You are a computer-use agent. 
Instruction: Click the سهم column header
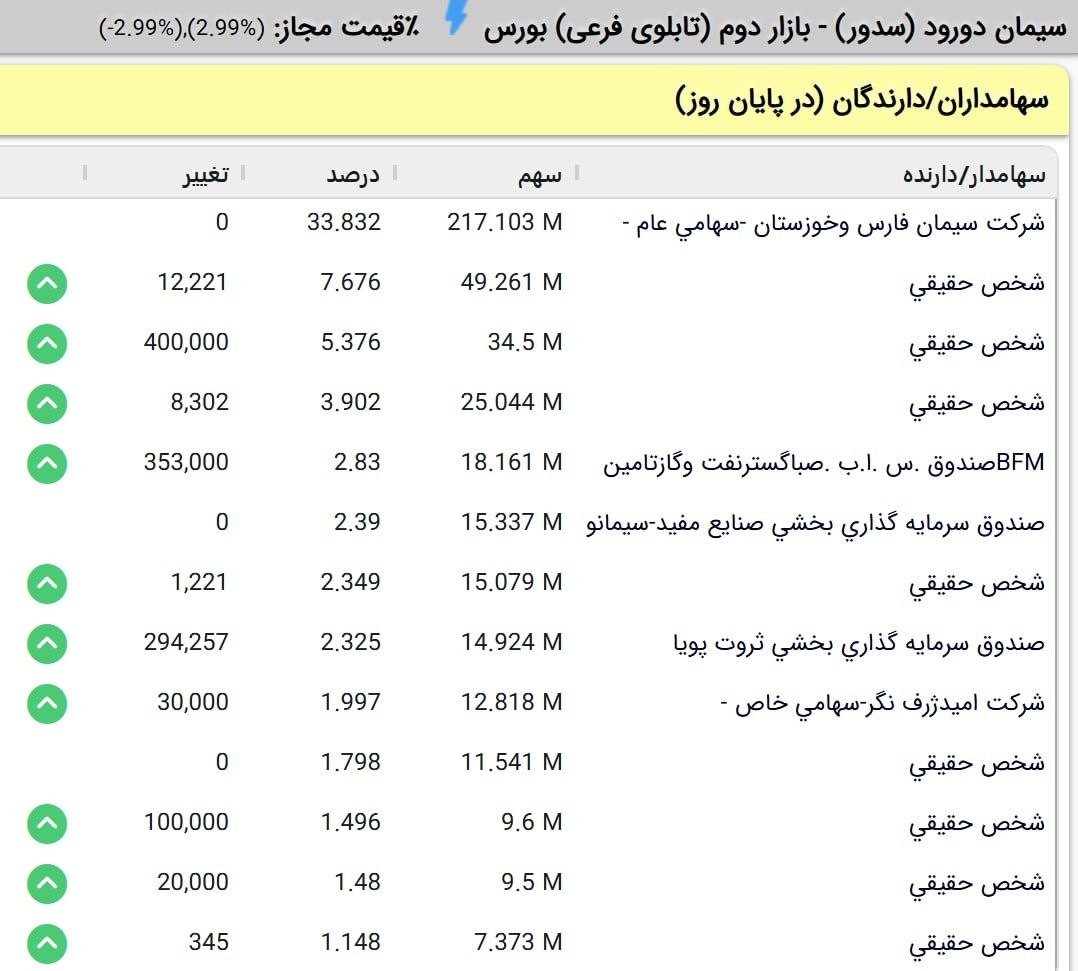[x=540, y=175]
